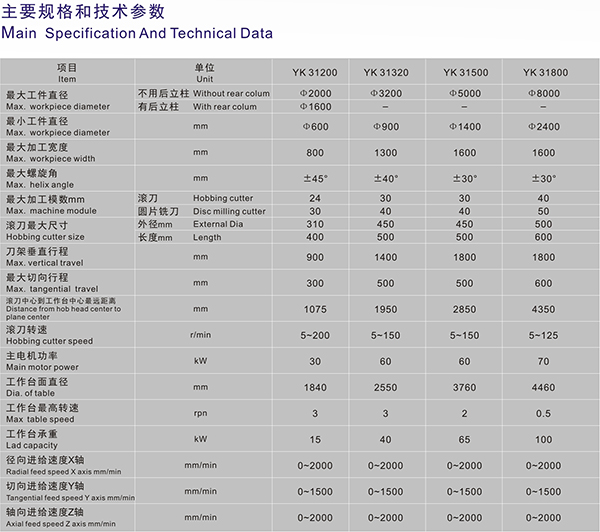This screenshot has height=532, width=600.
Task: Click the '65' load capacity cell
Action: tap(465, 439)
